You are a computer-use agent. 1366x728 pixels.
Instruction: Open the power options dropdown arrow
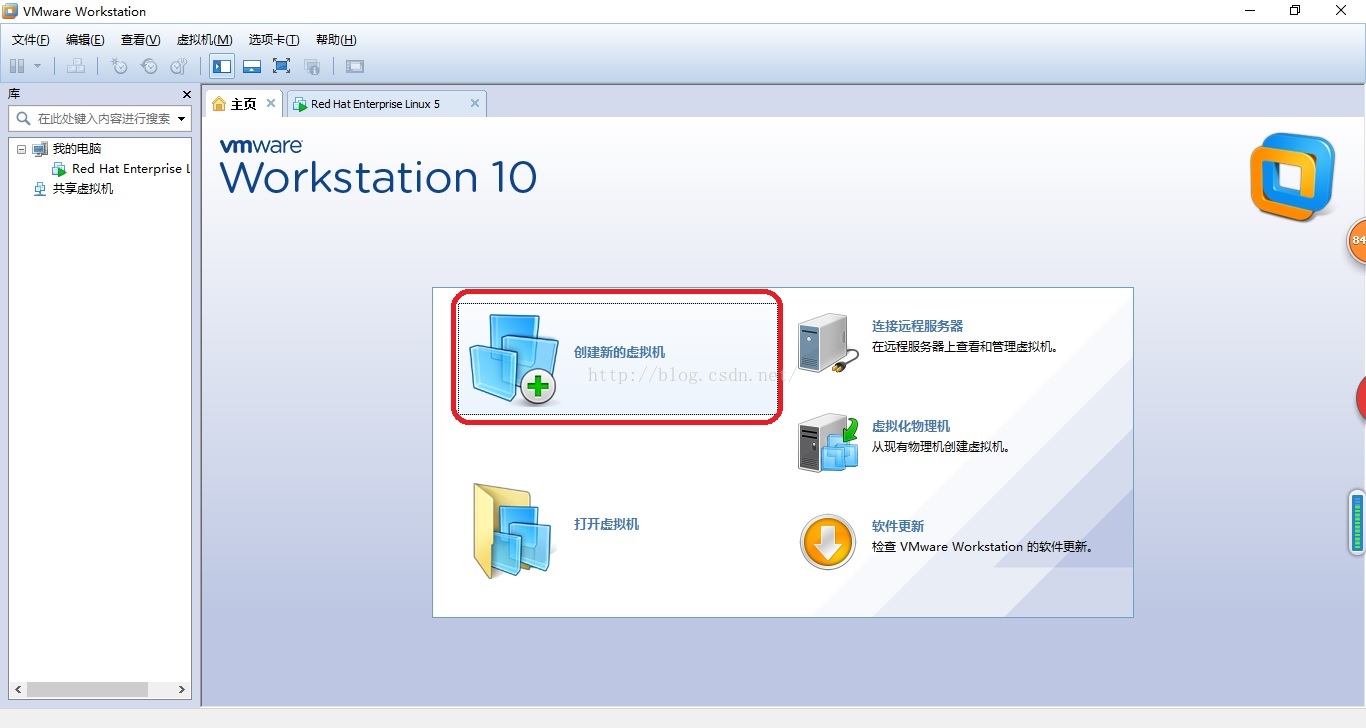click(x=38, y=66)
